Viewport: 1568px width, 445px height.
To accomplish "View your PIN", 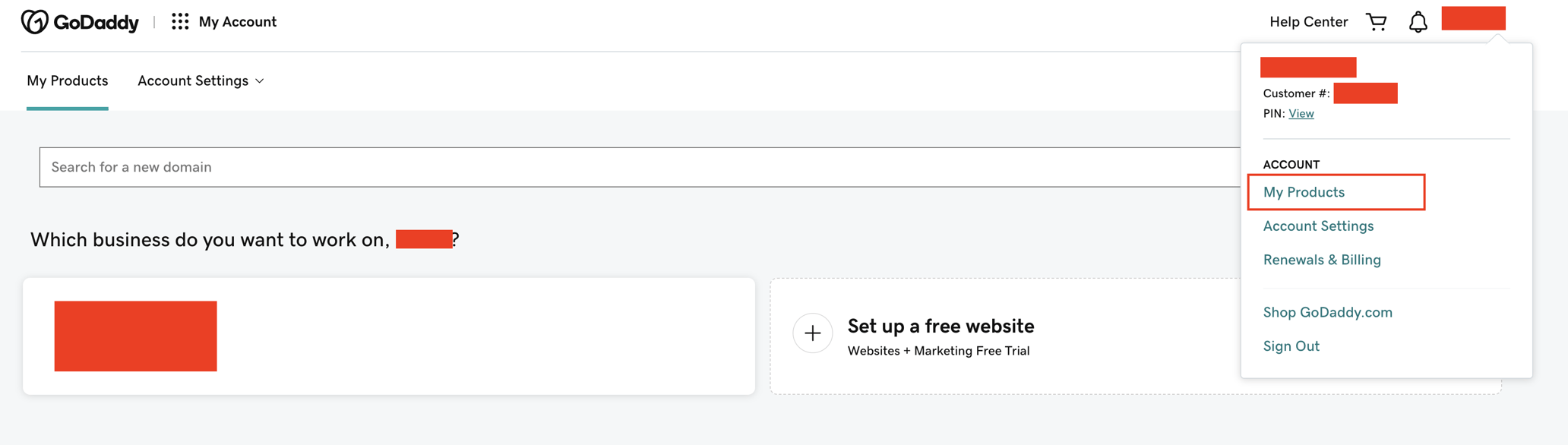I will tap(1301, 113).
